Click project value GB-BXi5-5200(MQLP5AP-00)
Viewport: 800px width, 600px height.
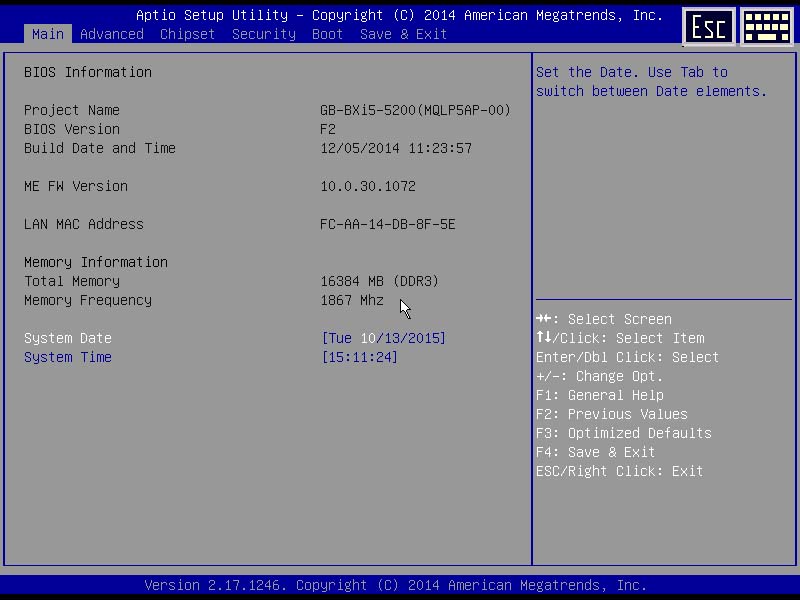coord(415,110)
